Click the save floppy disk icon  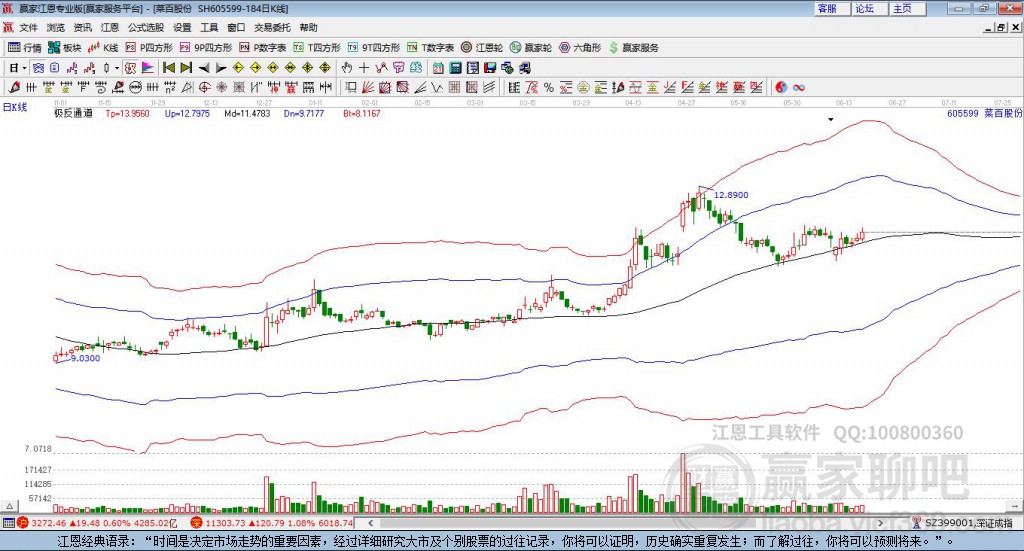point(490,68)
